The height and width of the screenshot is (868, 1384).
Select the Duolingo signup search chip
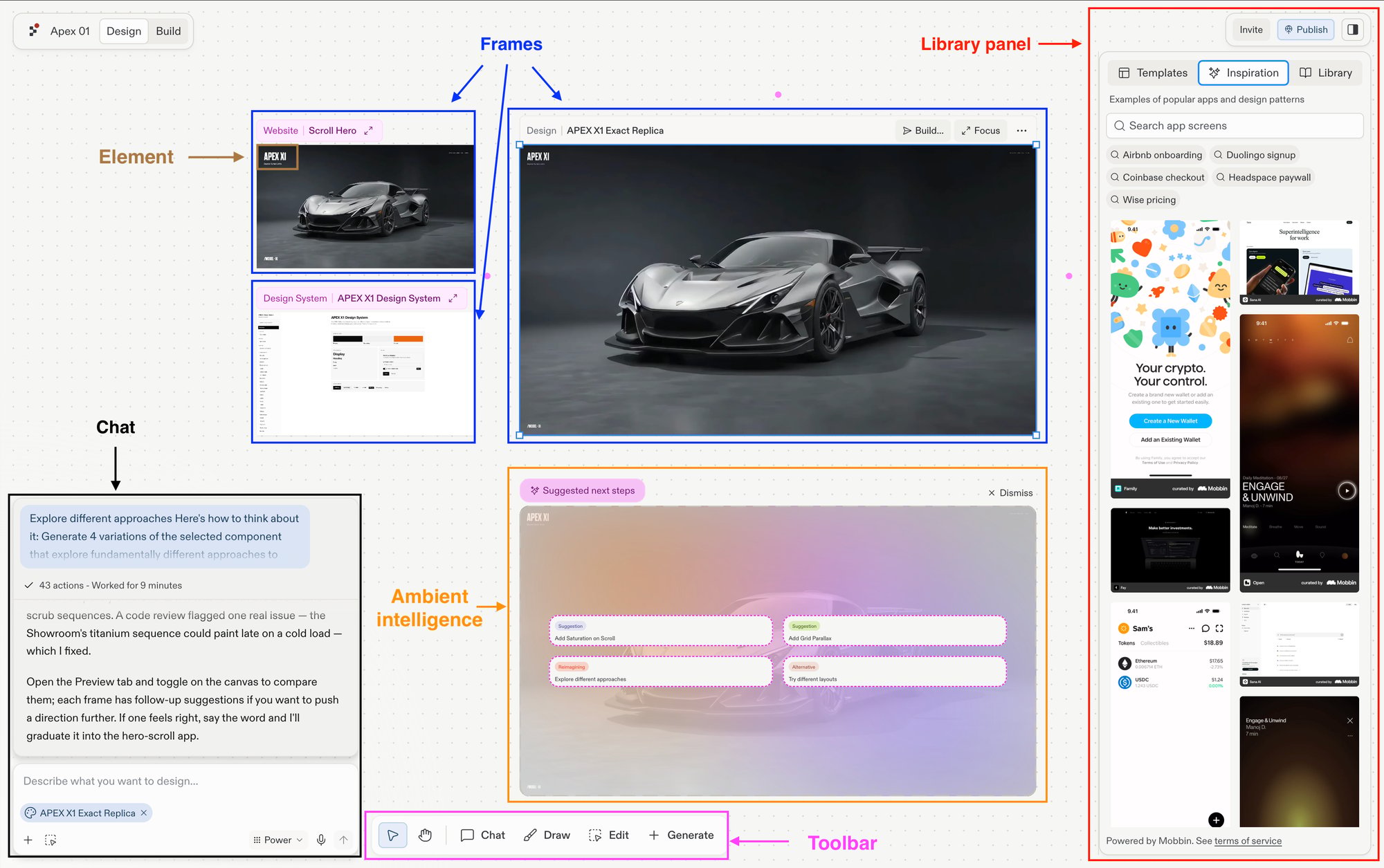(x=1255, y=155)
